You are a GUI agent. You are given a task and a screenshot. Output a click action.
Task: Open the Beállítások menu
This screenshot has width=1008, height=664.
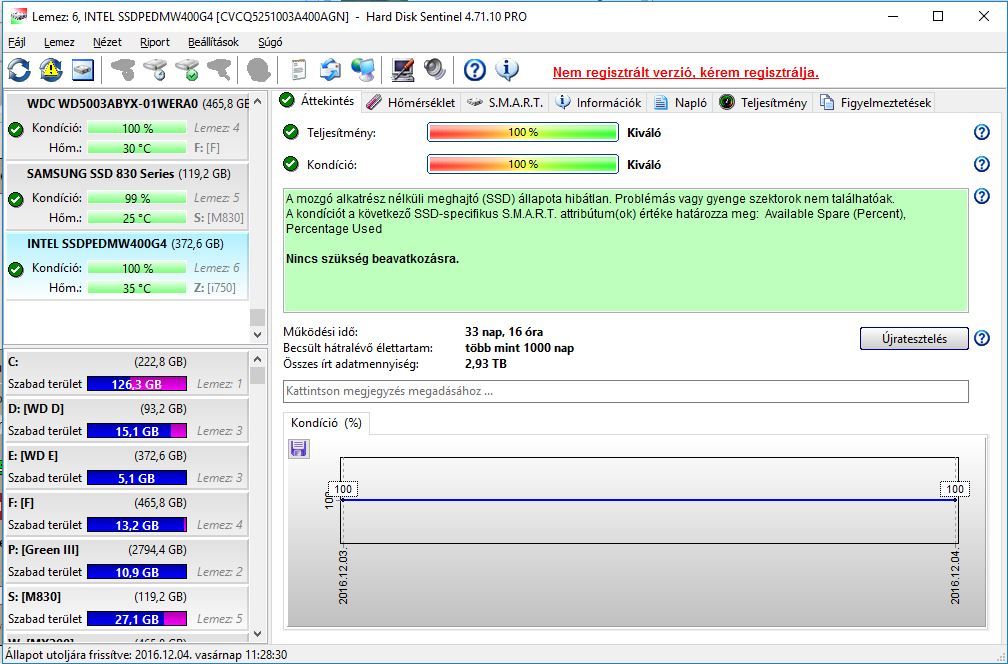click(213, 42)
